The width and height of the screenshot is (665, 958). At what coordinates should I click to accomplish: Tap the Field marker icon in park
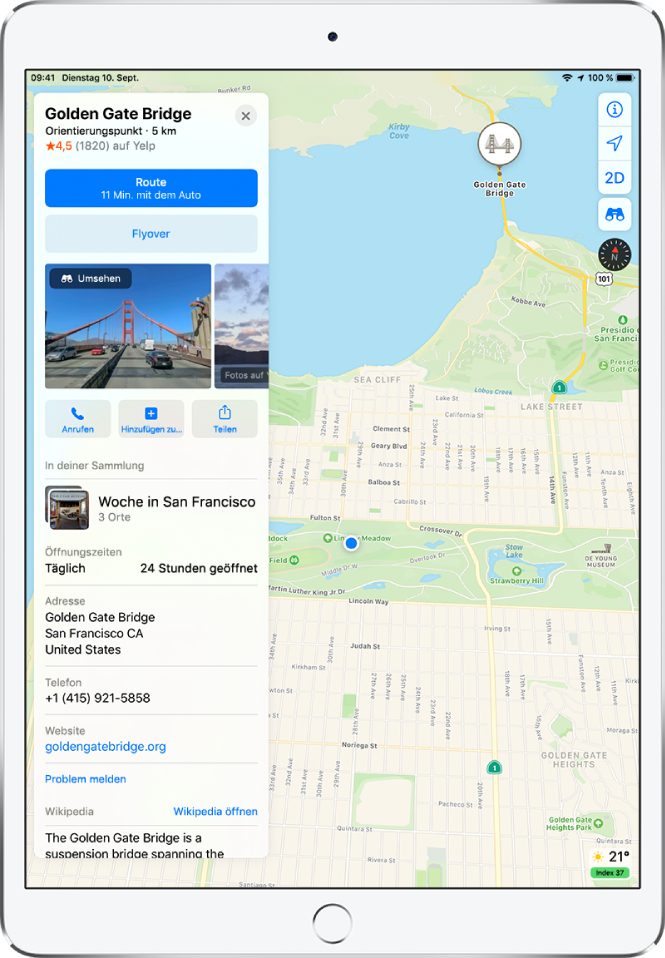295,560
